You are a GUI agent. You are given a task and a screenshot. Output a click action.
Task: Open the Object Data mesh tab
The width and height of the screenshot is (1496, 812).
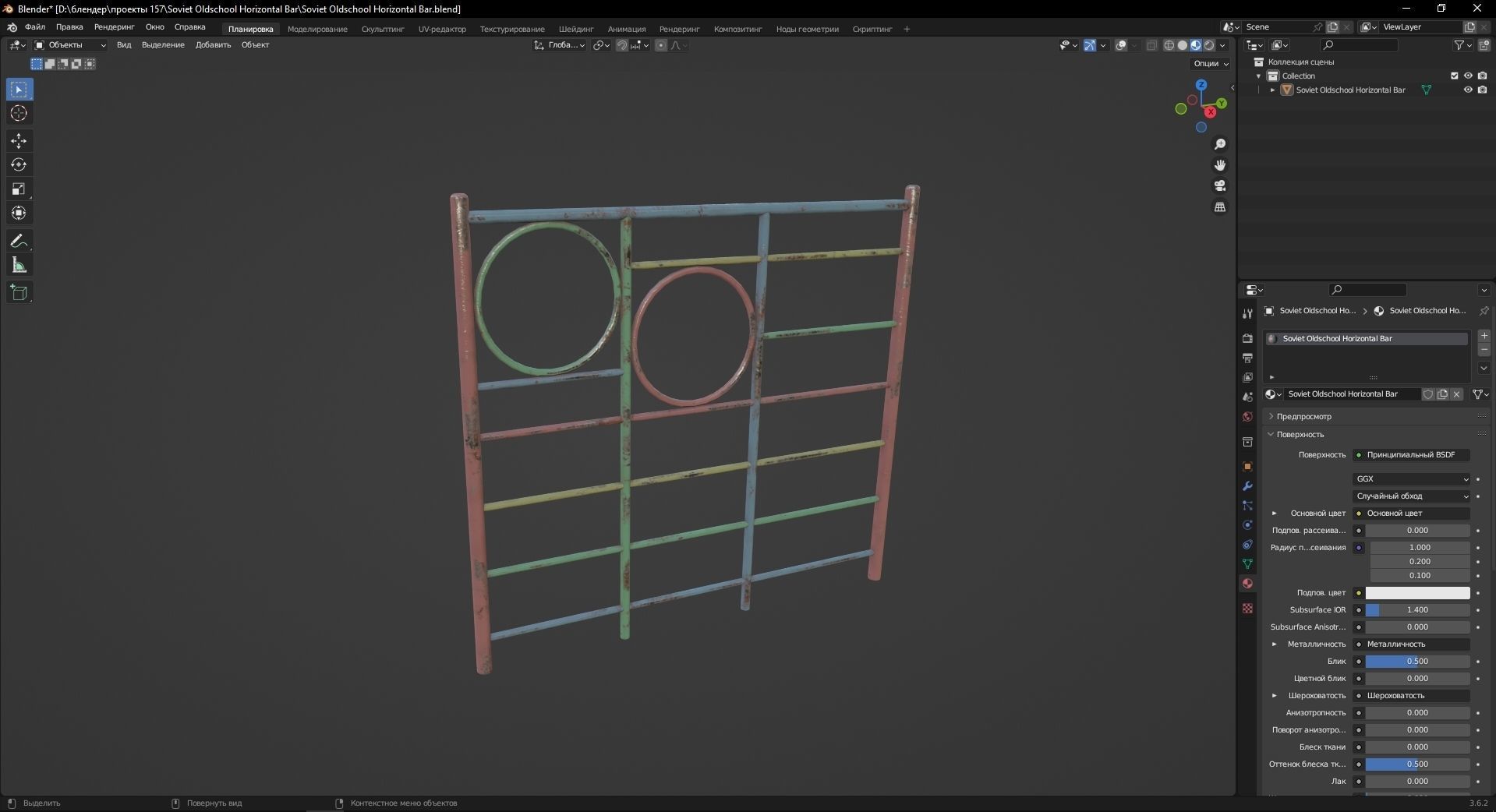1247,563
